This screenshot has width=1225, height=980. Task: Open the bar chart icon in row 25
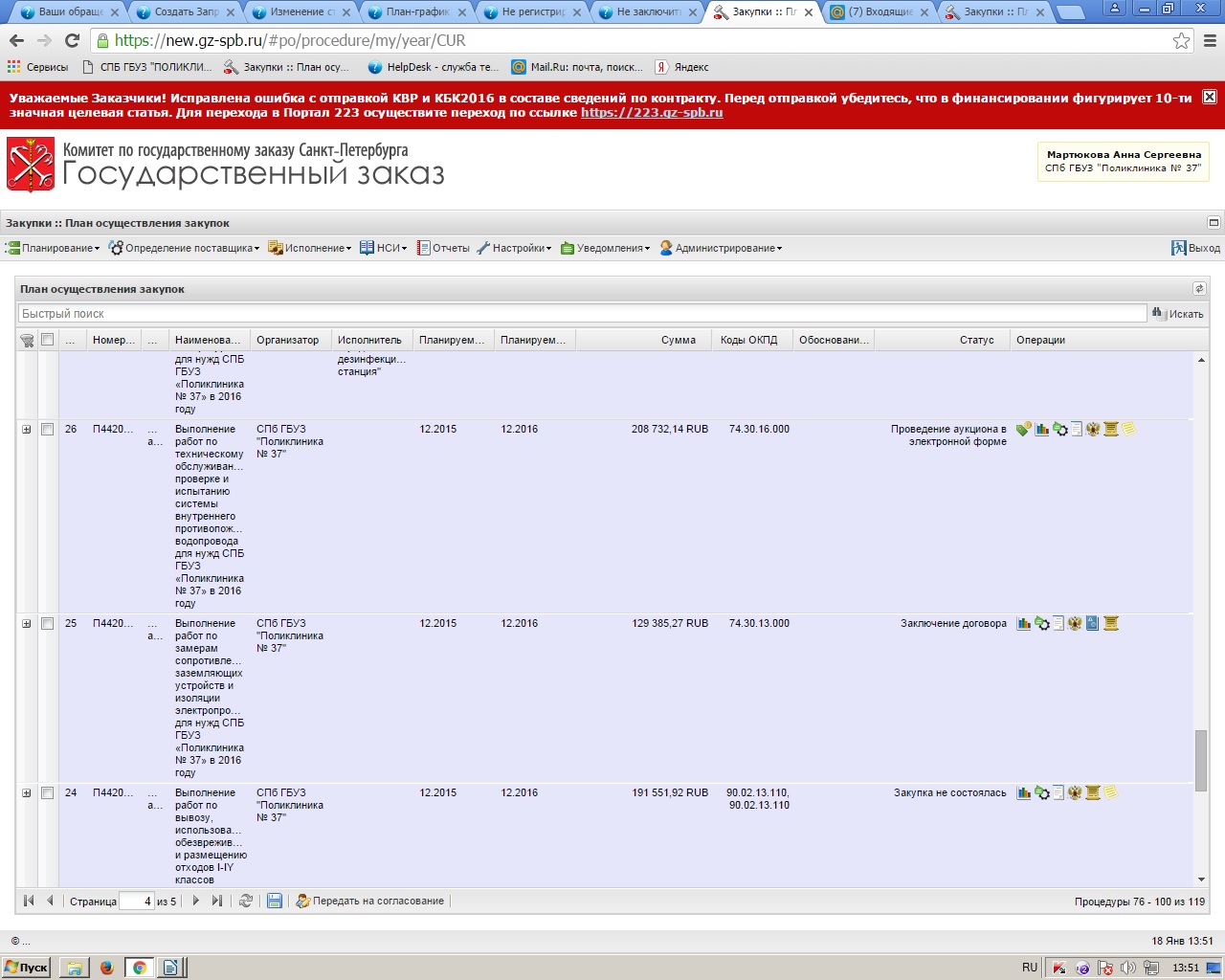[x=1024, y=624]
